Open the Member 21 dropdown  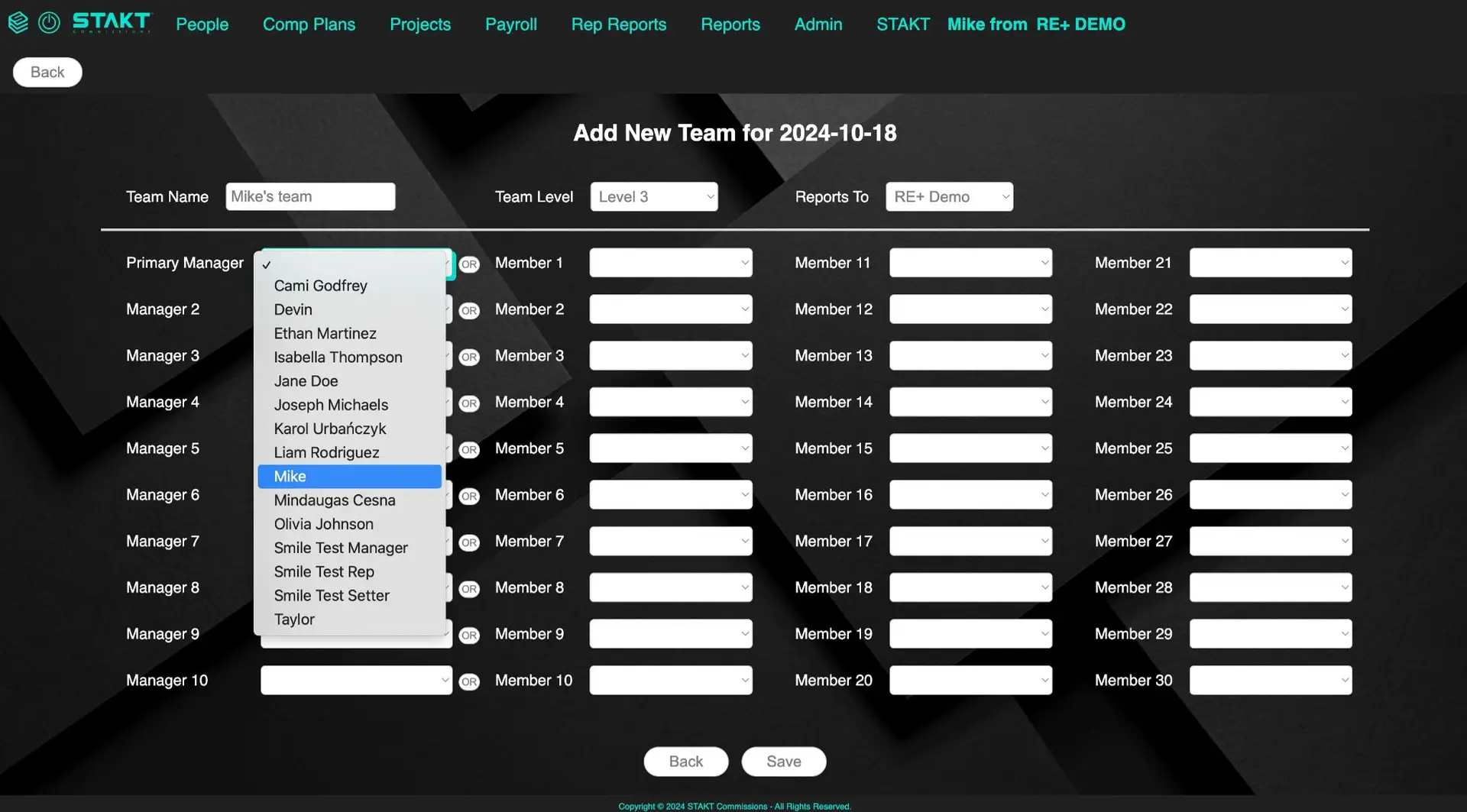1271,263
